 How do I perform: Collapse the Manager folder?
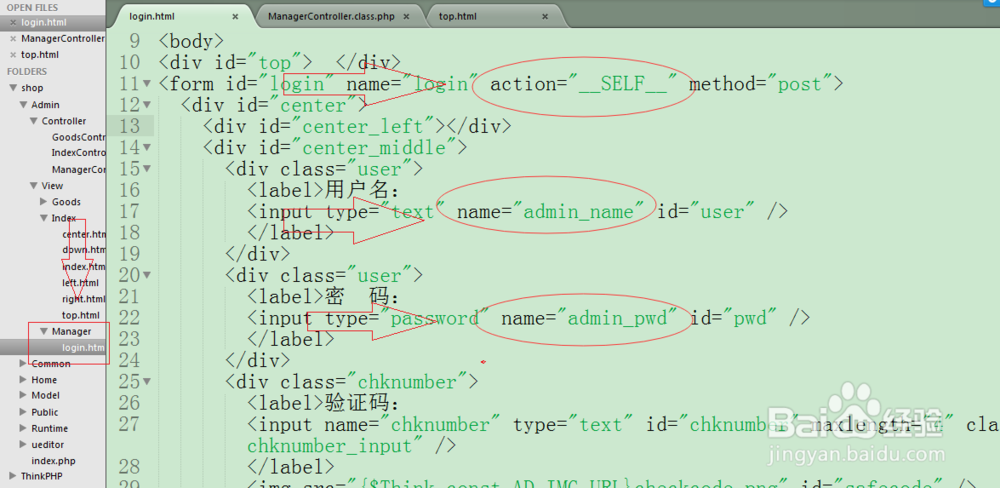(x=44, y=331)
